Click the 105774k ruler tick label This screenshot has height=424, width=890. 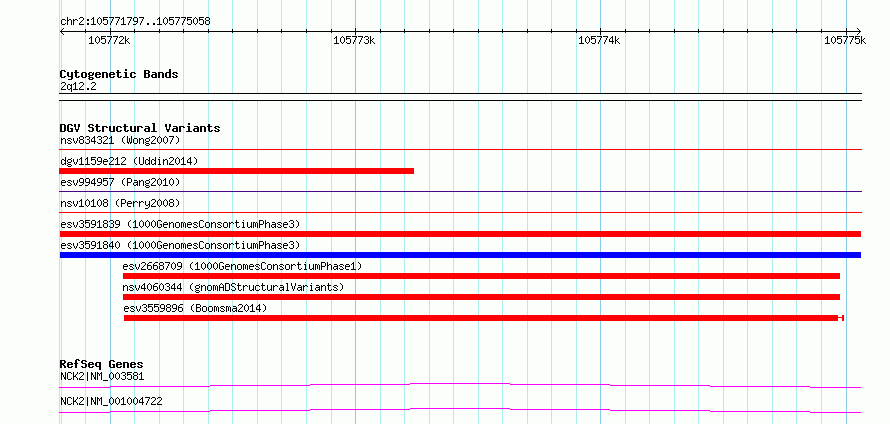[599, 40]
